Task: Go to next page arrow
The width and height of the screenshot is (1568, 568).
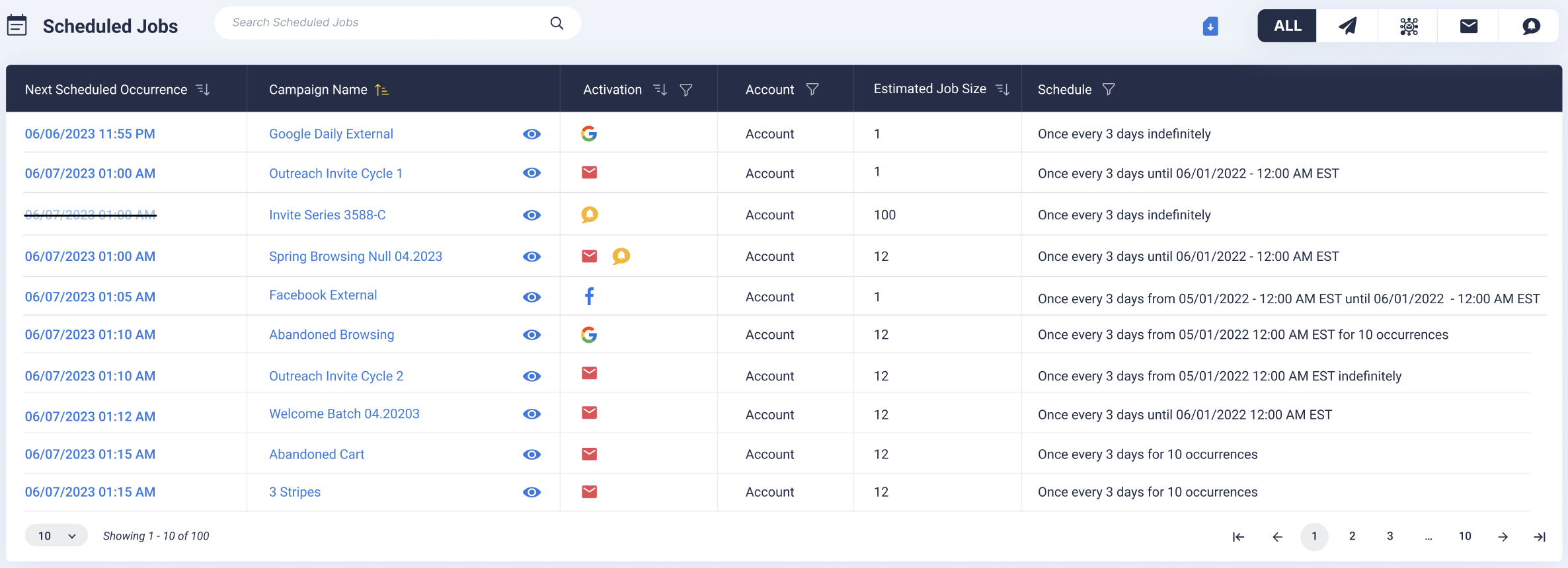Action: (1503, 537)
